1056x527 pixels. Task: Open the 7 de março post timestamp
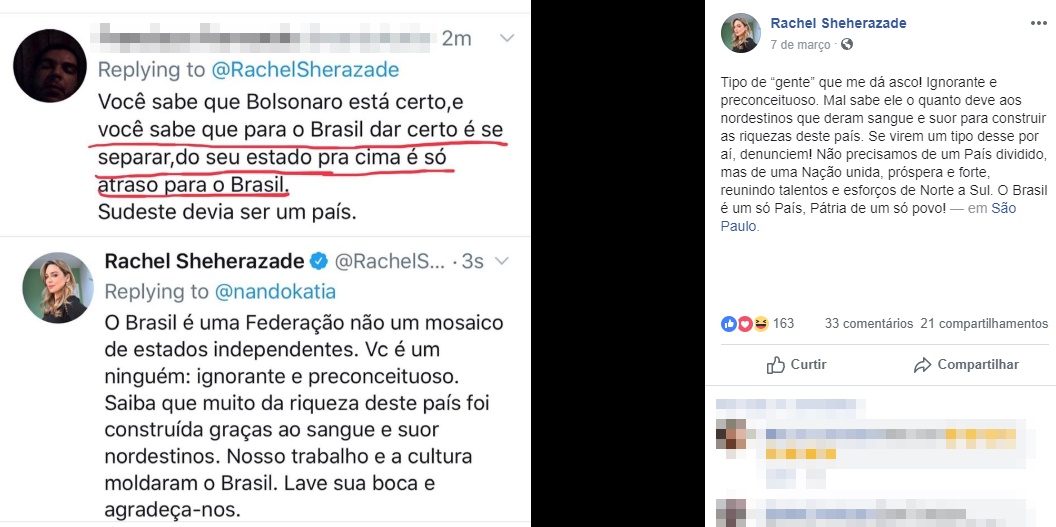click(800, 44)
